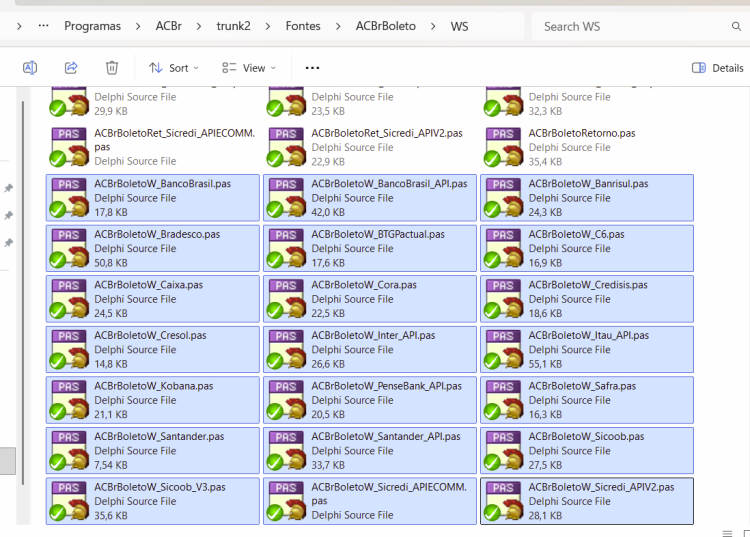
Task: Click Programas in the breadcrumb path
Action: [x=92, y=26]
